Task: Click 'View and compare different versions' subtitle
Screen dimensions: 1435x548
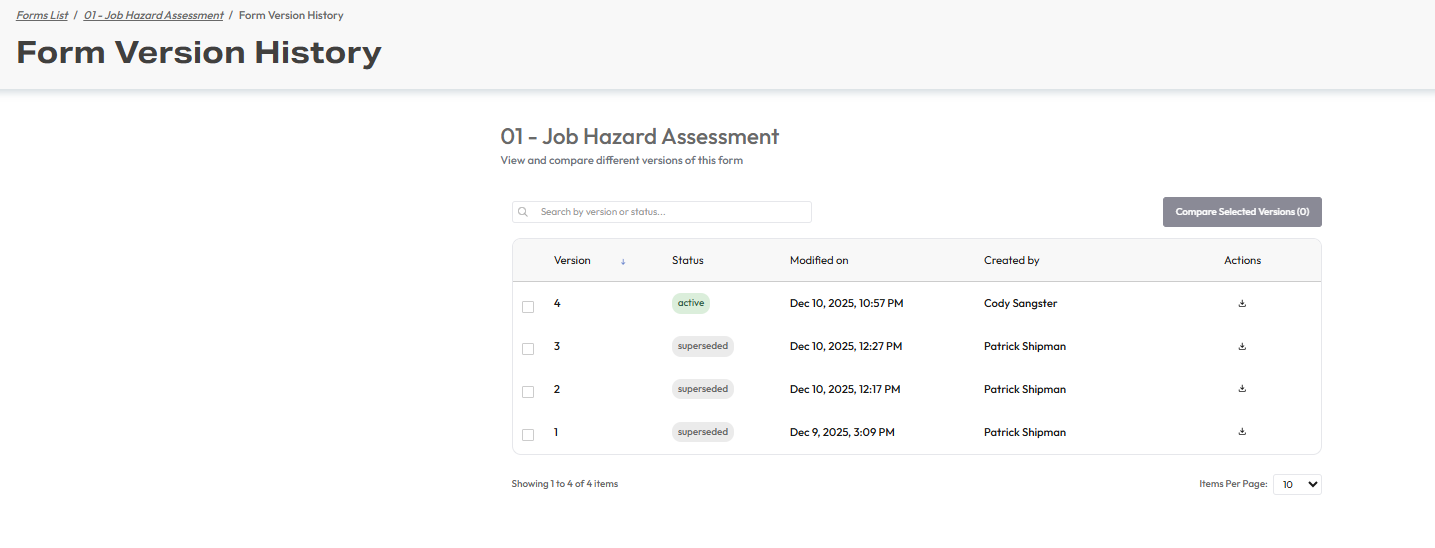Action: pyautogui.click(x=622, y=160)
